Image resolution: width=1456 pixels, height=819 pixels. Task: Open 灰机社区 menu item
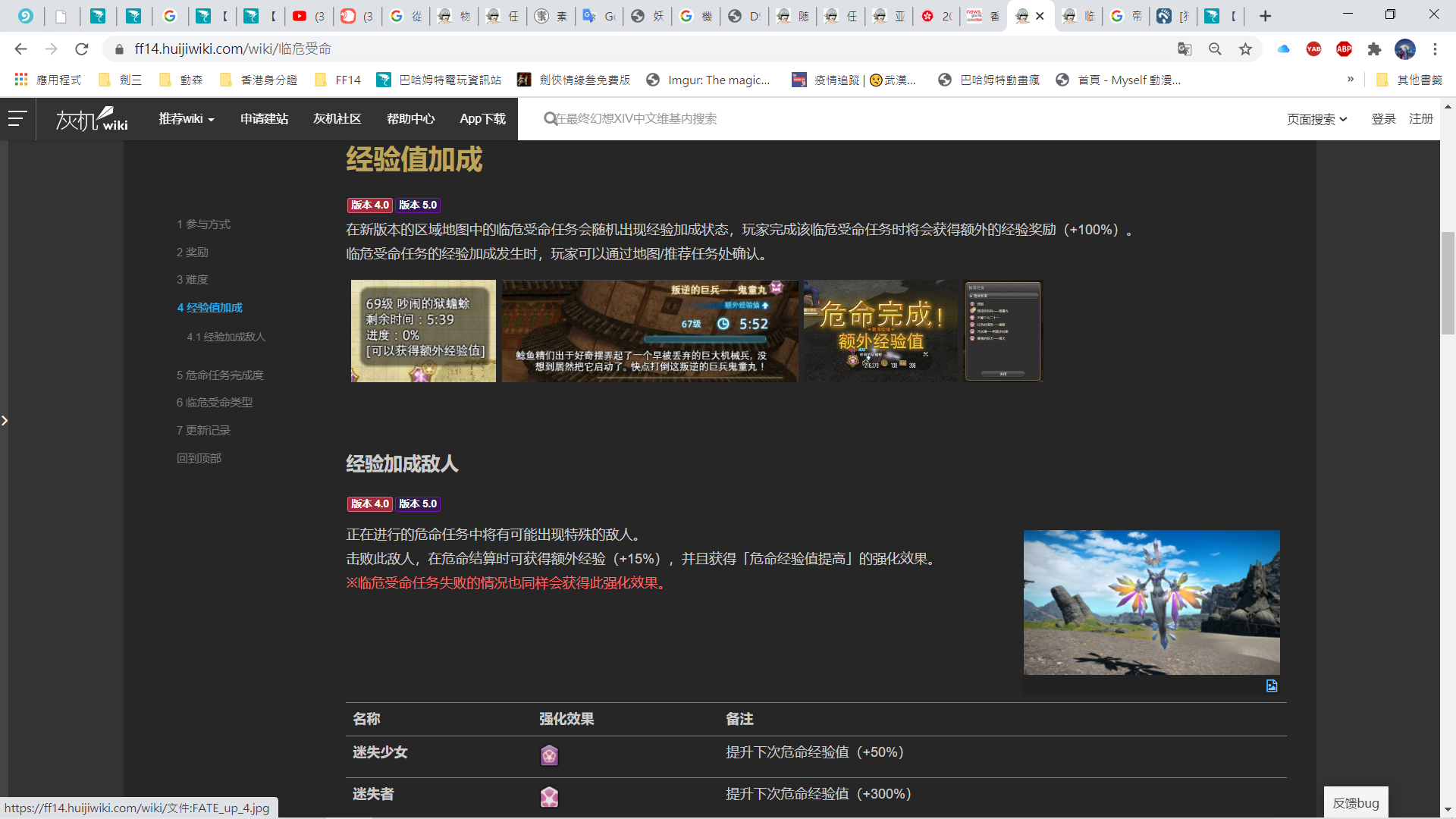coord(337,118)
